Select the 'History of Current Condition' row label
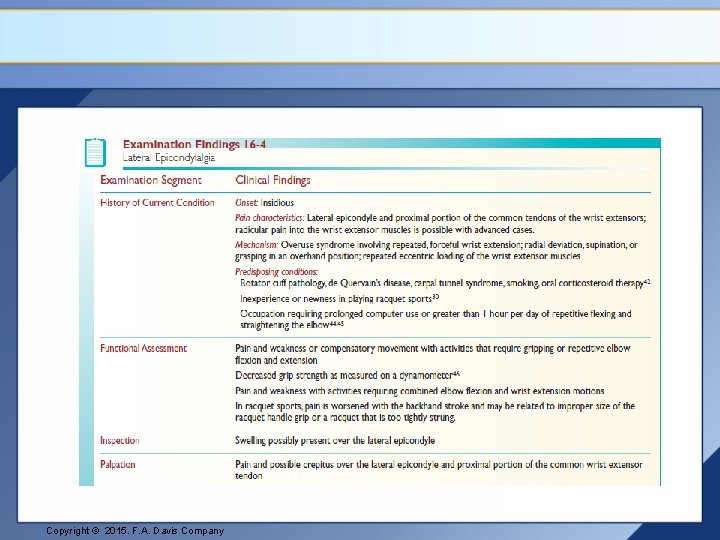 (157, 203)
